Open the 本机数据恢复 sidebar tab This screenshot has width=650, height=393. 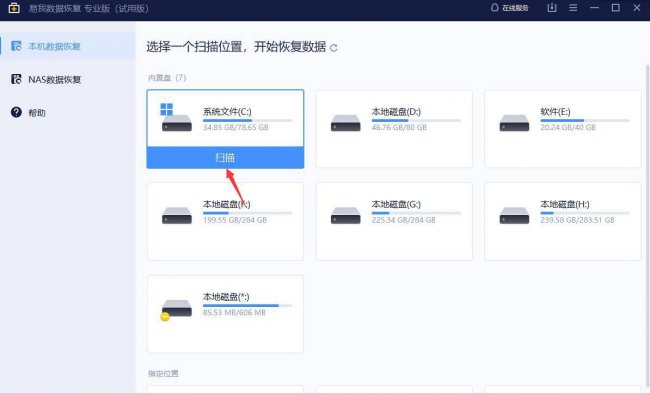[68, 46]
